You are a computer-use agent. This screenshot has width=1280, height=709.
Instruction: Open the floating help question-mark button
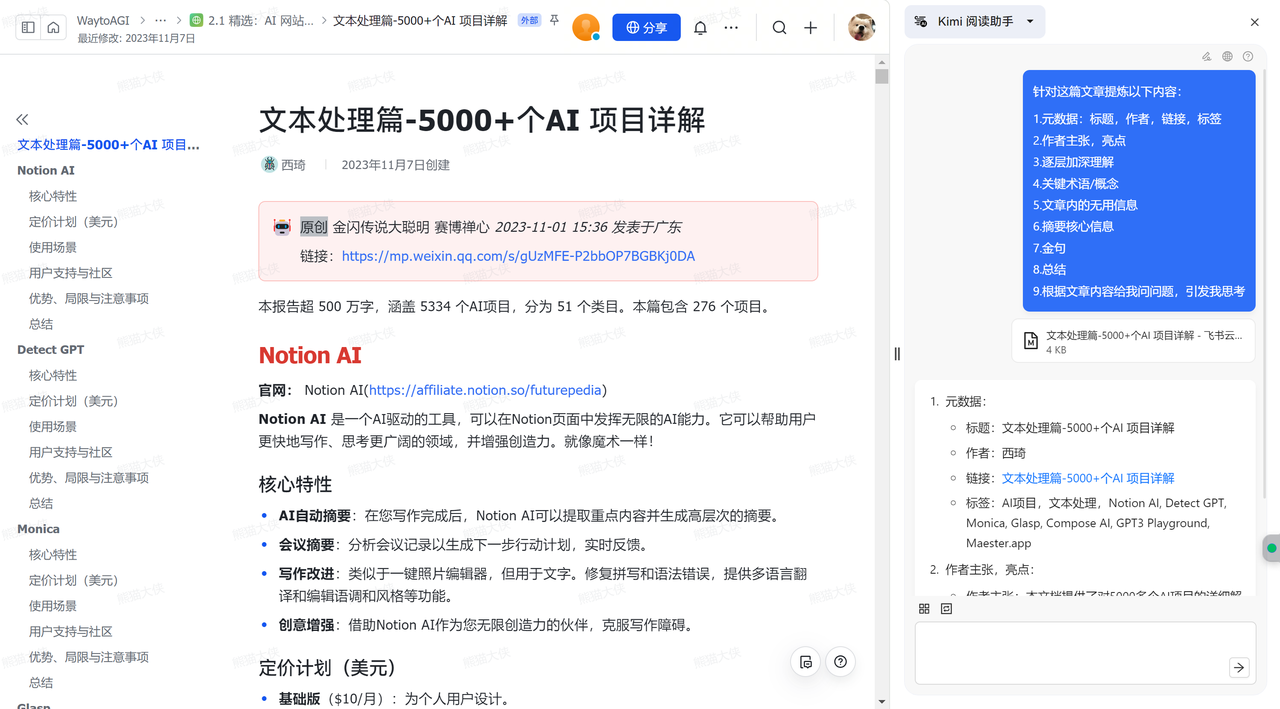point(840,661)
